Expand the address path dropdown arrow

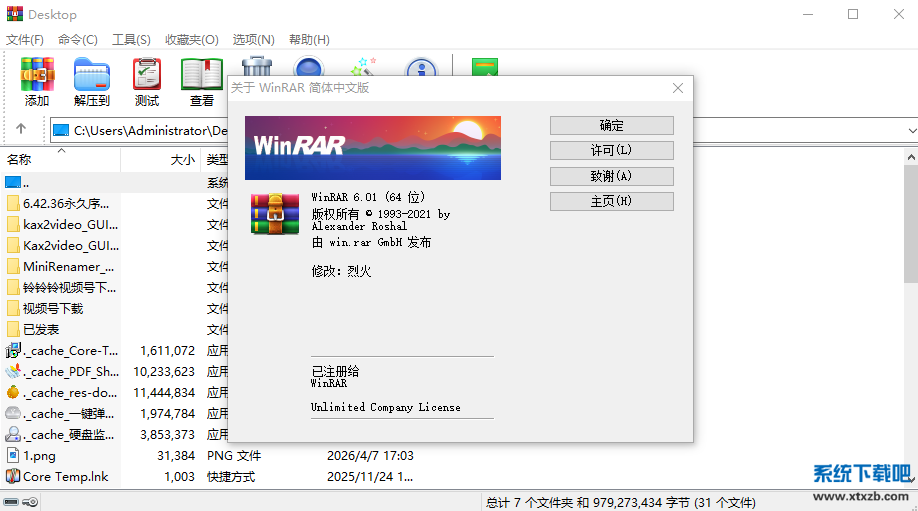point(911,130)
